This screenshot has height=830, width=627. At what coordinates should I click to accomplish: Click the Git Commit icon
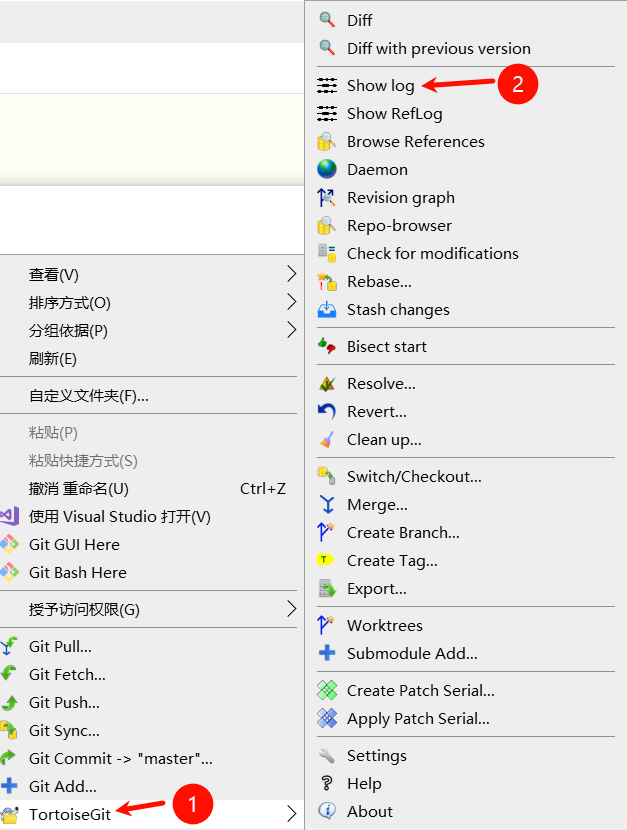(x=8, y=758)
